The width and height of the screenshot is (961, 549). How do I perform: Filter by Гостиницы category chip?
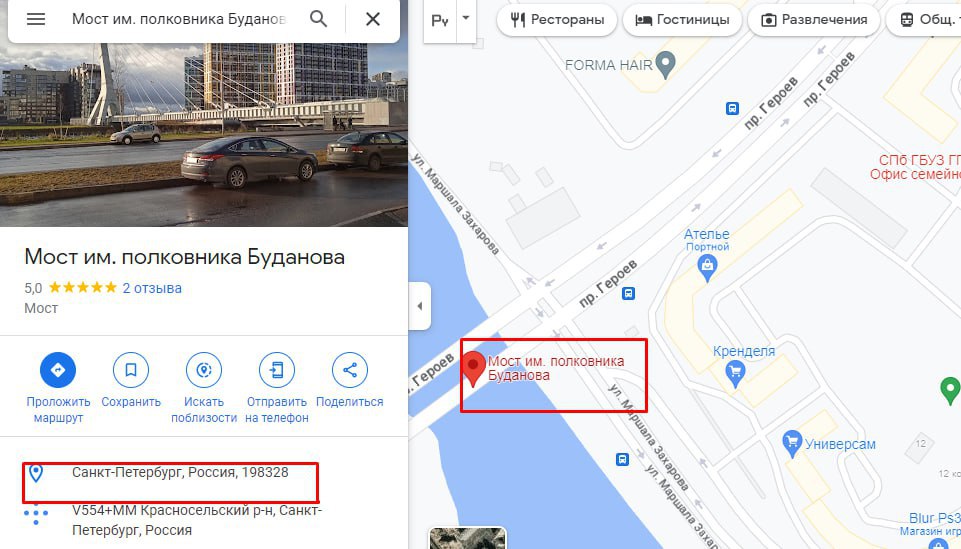pyautogui.click(x=682, y=20)
